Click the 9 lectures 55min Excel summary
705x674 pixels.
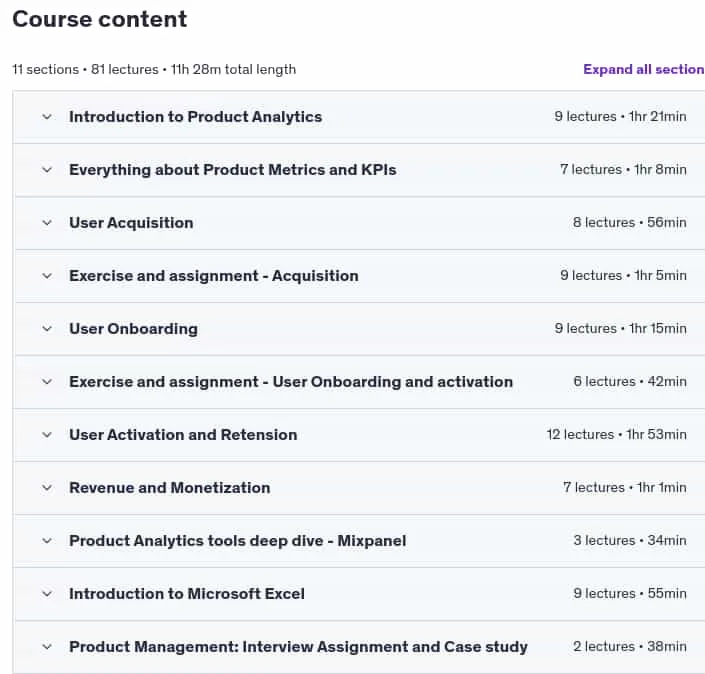pos(629,594)
